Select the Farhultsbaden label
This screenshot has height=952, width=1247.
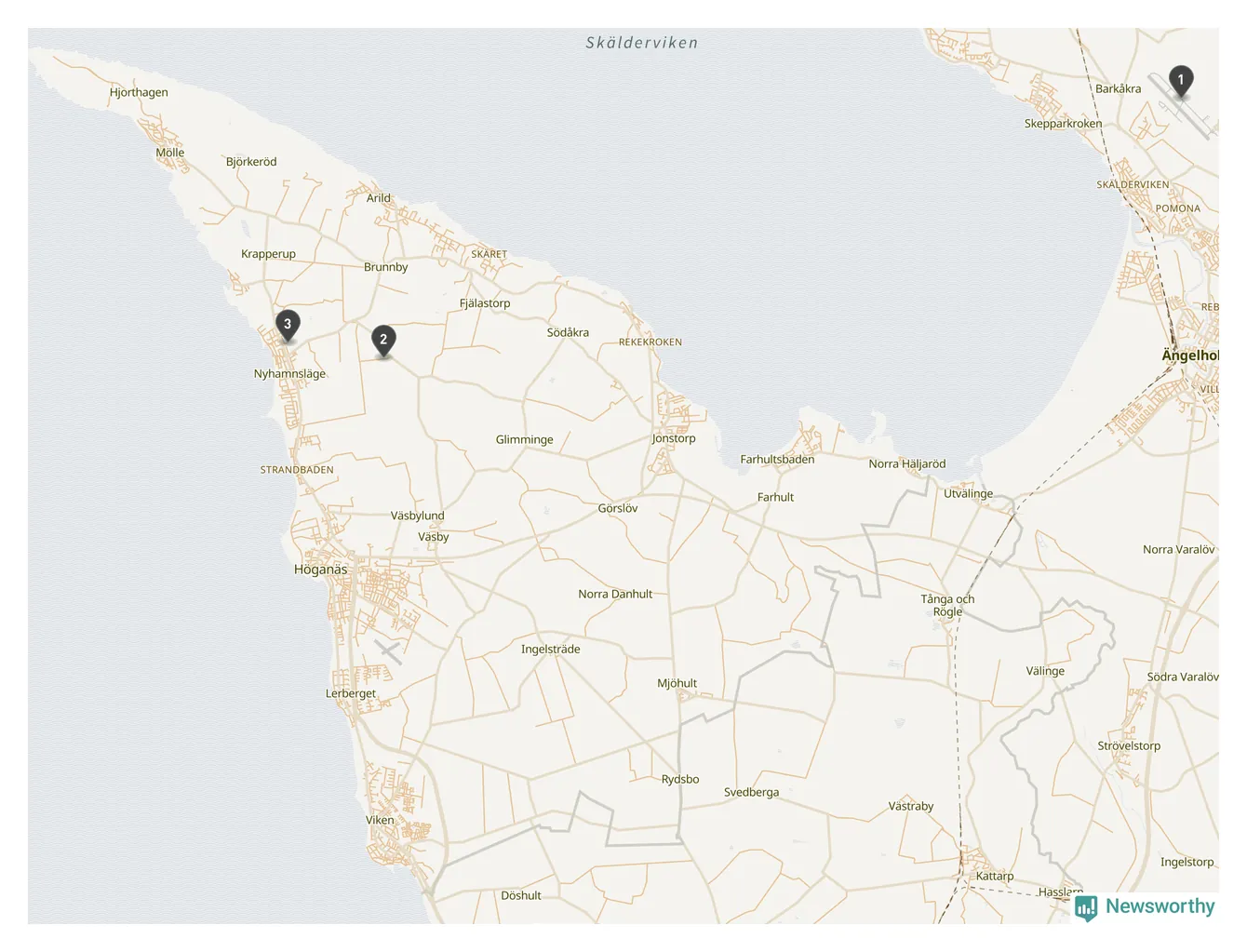click(777, 460)
